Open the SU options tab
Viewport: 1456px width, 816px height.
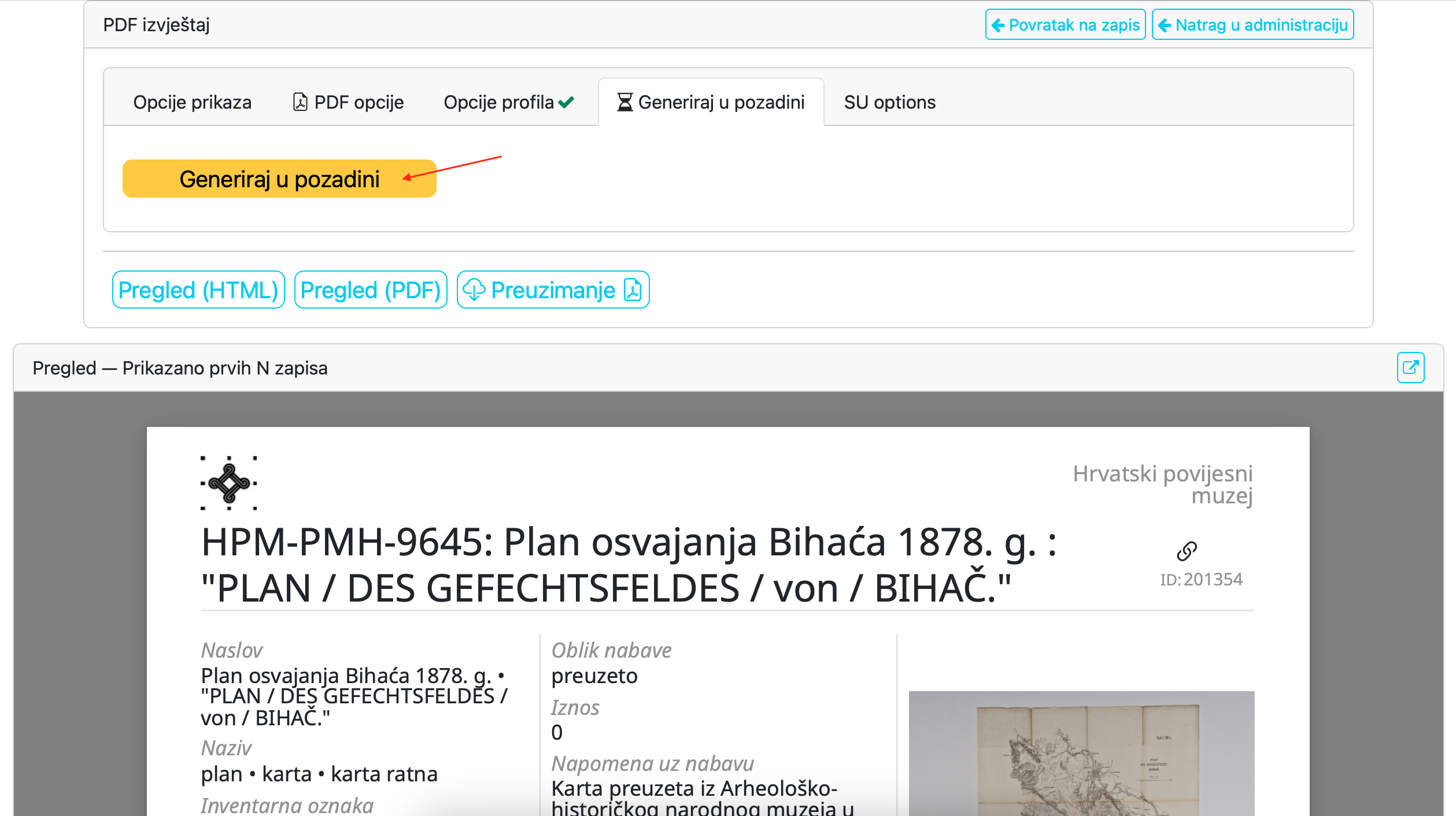[889, 102]
